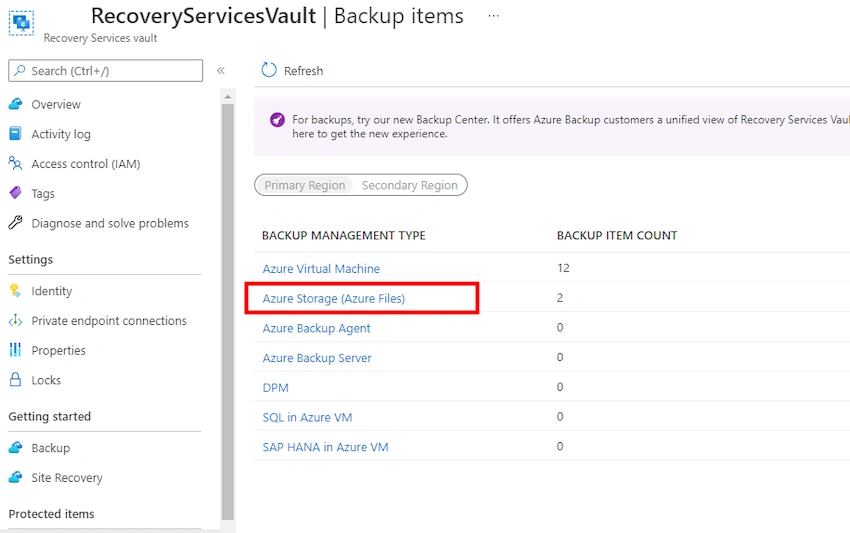Click the Properties bars icon
Viewport: 850px width, 533px height.
15,350
